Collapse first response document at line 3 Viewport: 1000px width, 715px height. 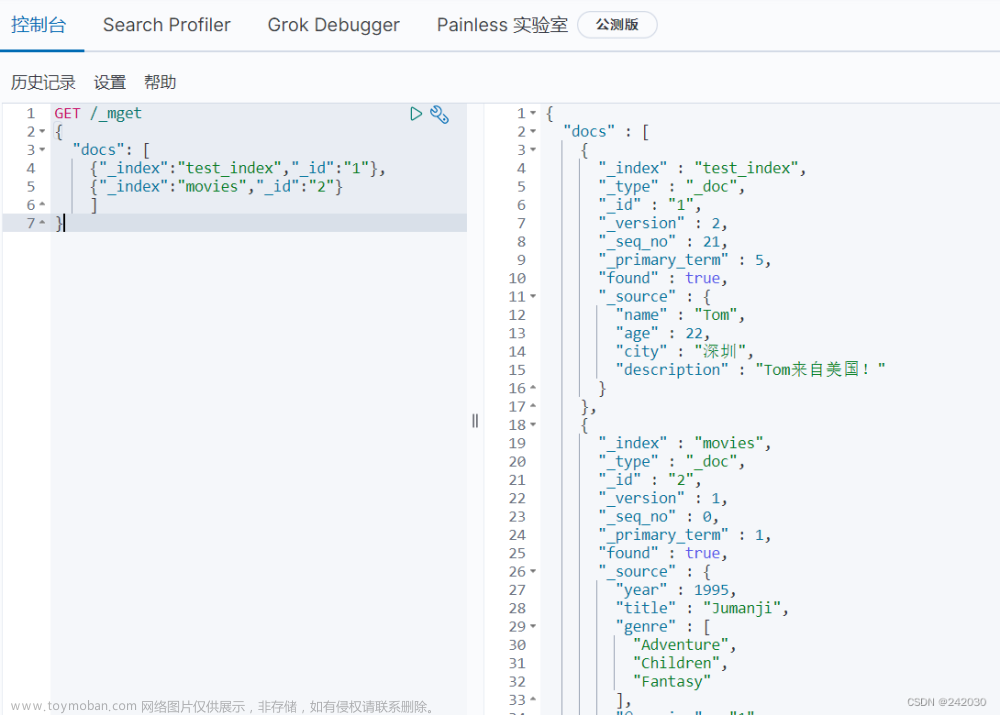(533, 150)
